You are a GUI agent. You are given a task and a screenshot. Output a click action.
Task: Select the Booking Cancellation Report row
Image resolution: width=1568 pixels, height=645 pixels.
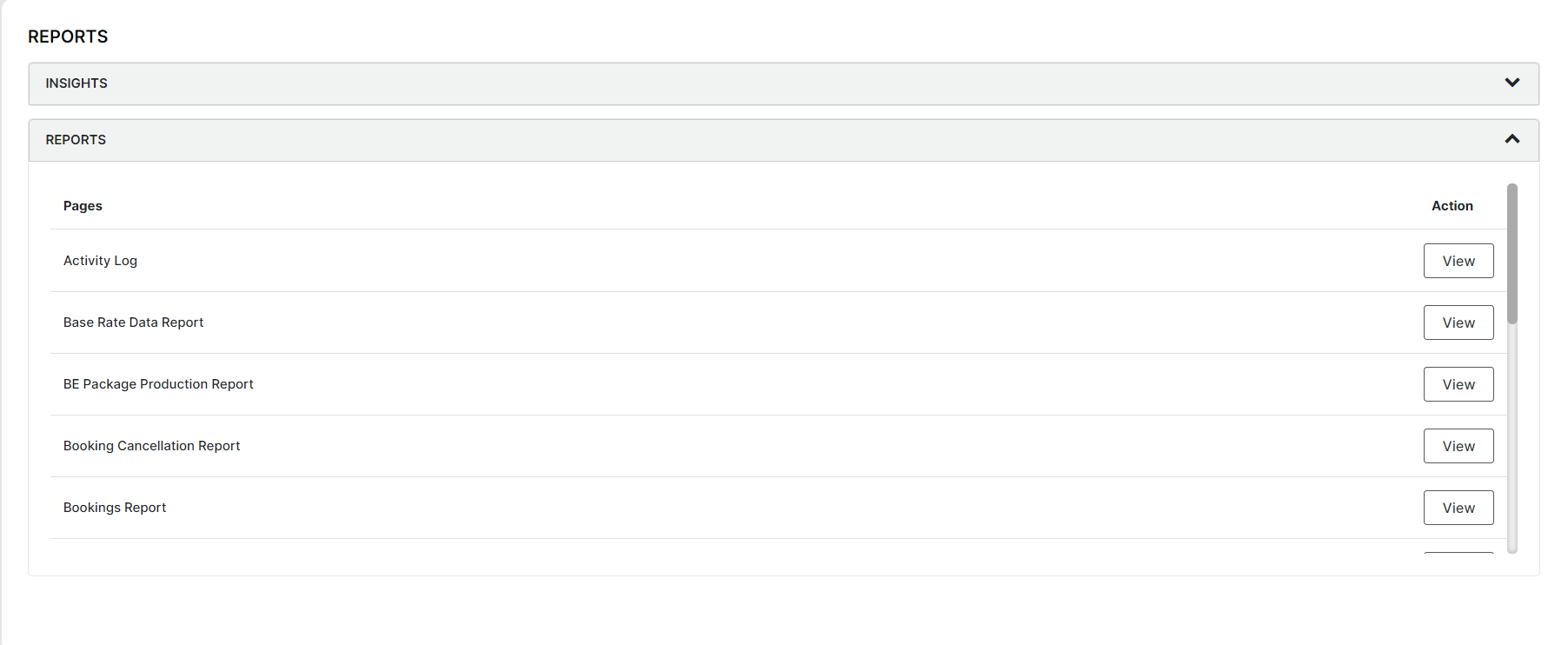(151, 445)
